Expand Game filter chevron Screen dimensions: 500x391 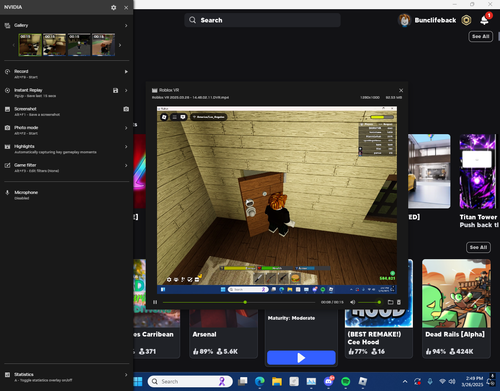click(126, 165)
